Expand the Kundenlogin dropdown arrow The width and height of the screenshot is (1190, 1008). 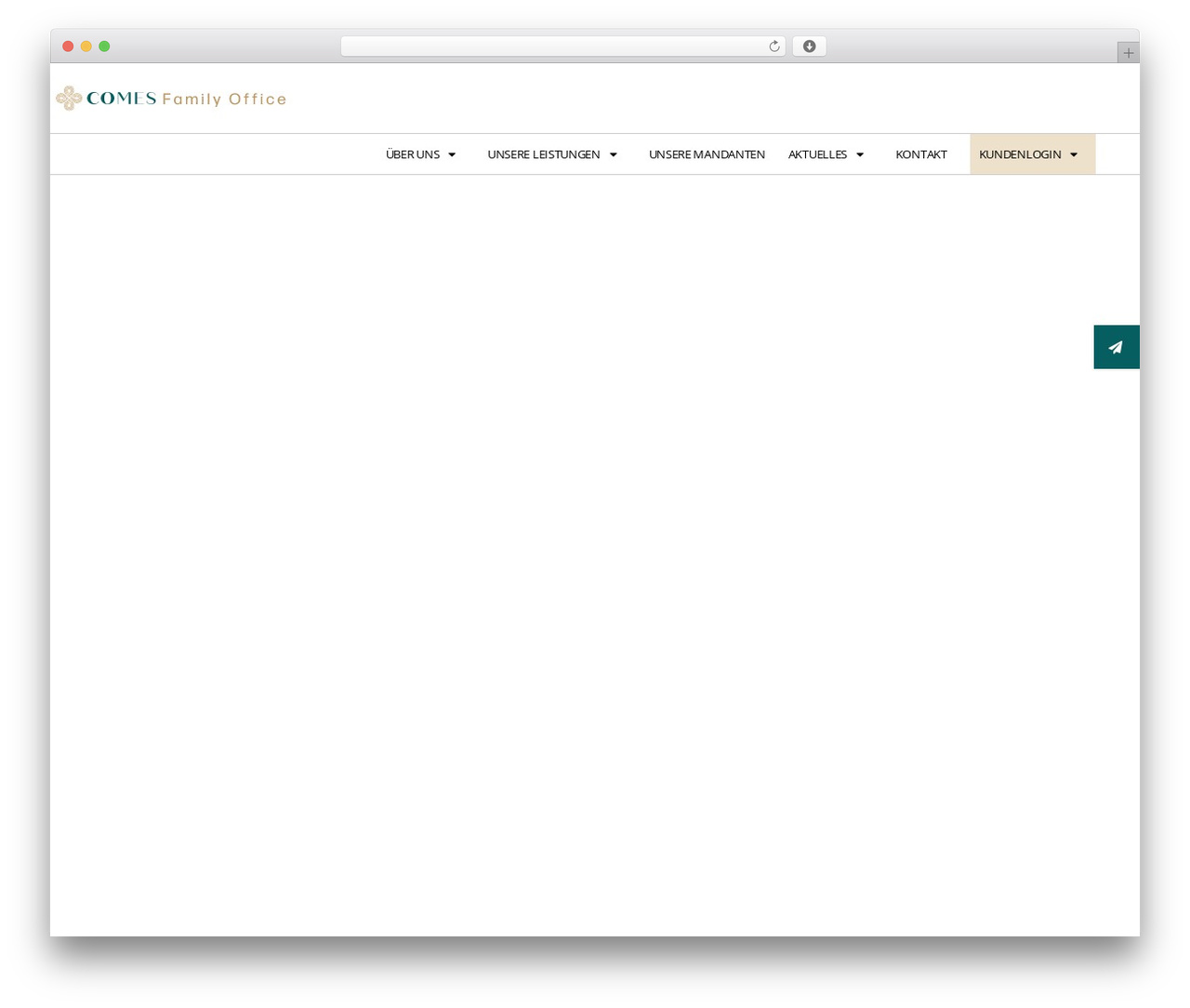(1074, 154)
